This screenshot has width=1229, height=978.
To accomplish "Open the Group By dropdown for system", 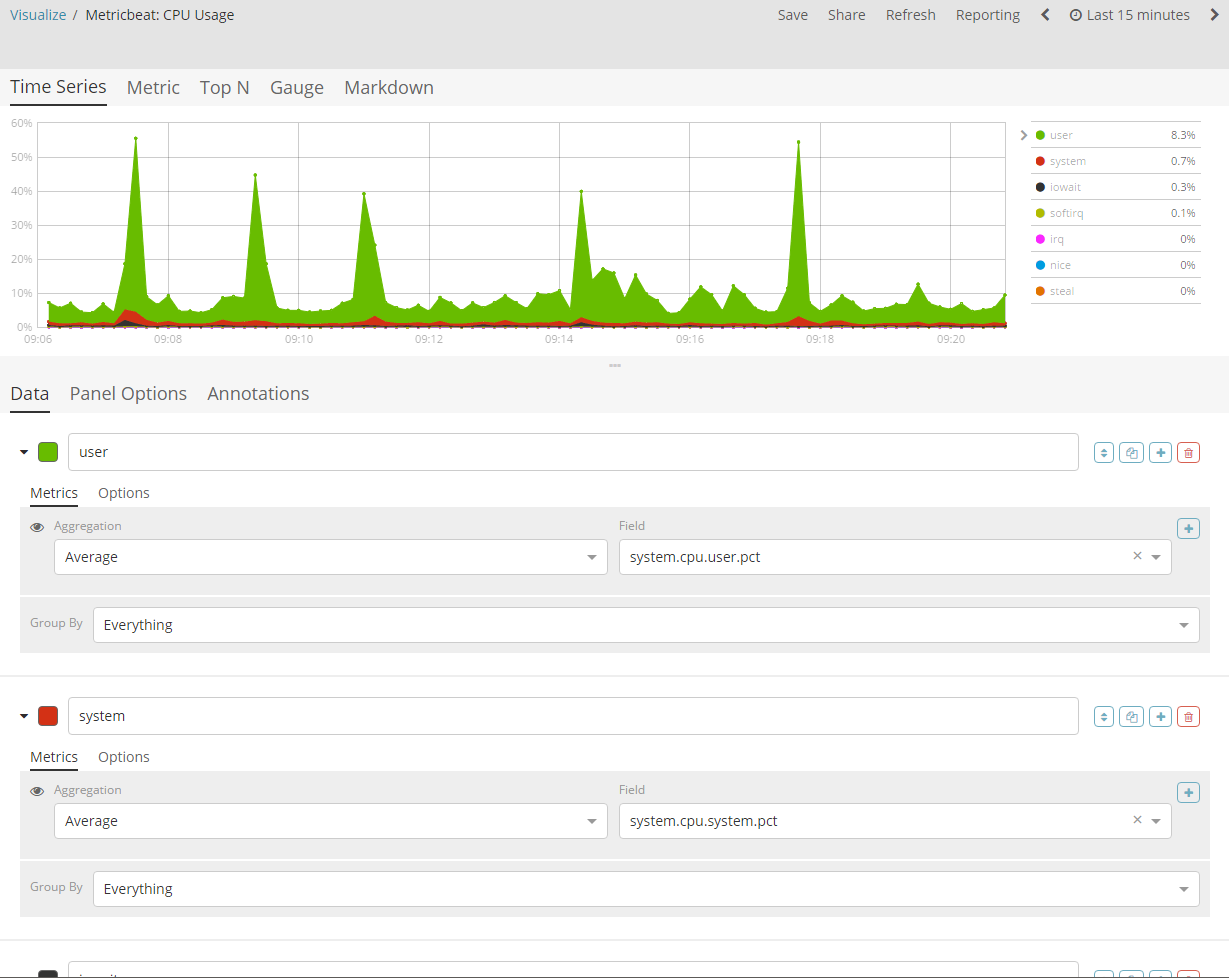I will tap(645, 888).
